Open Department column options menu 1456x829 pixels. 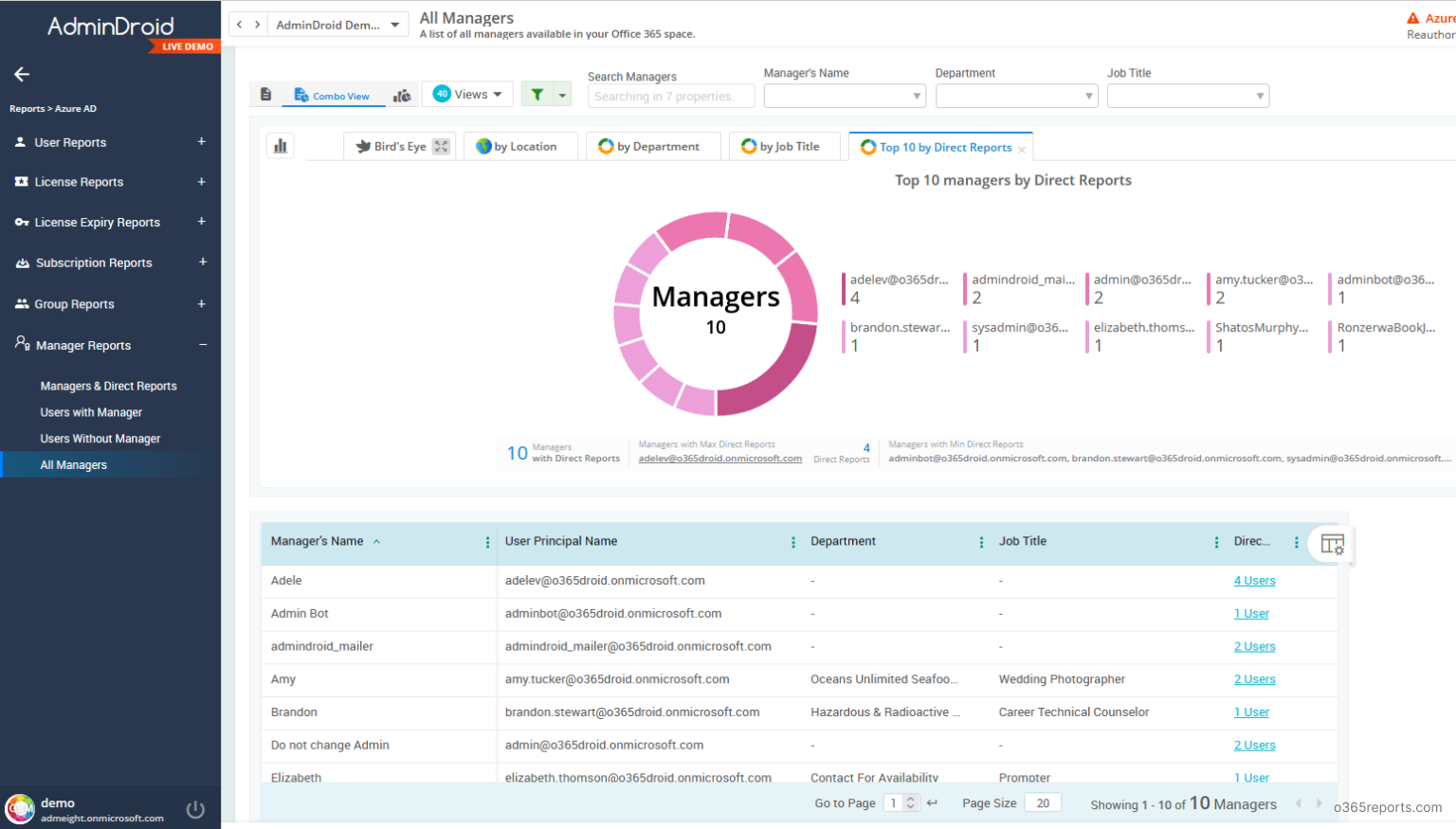(x=981, y=542)
